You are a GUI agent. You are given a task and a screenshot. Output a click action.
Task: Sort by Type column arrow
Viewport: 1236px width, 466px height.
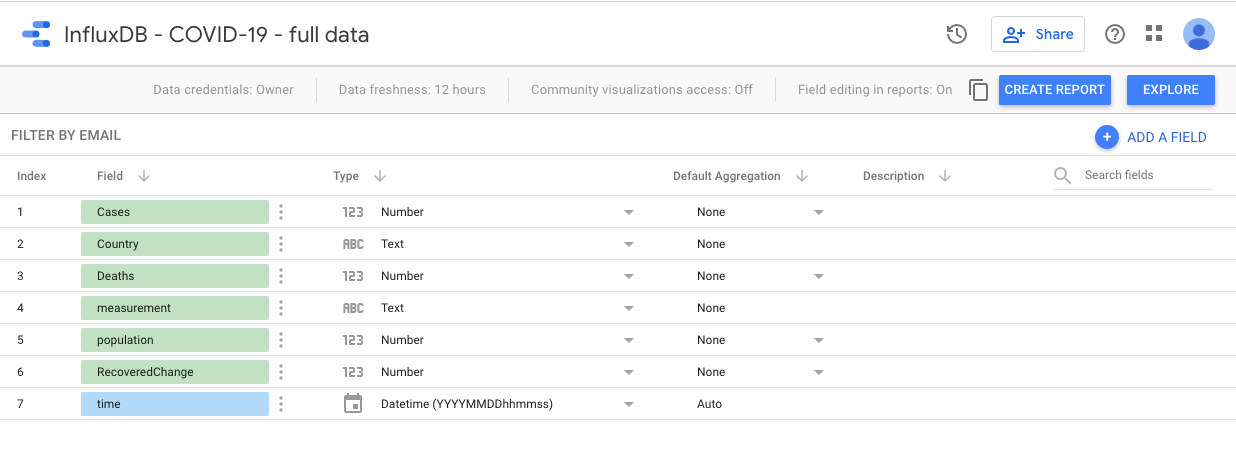[380, 176]
